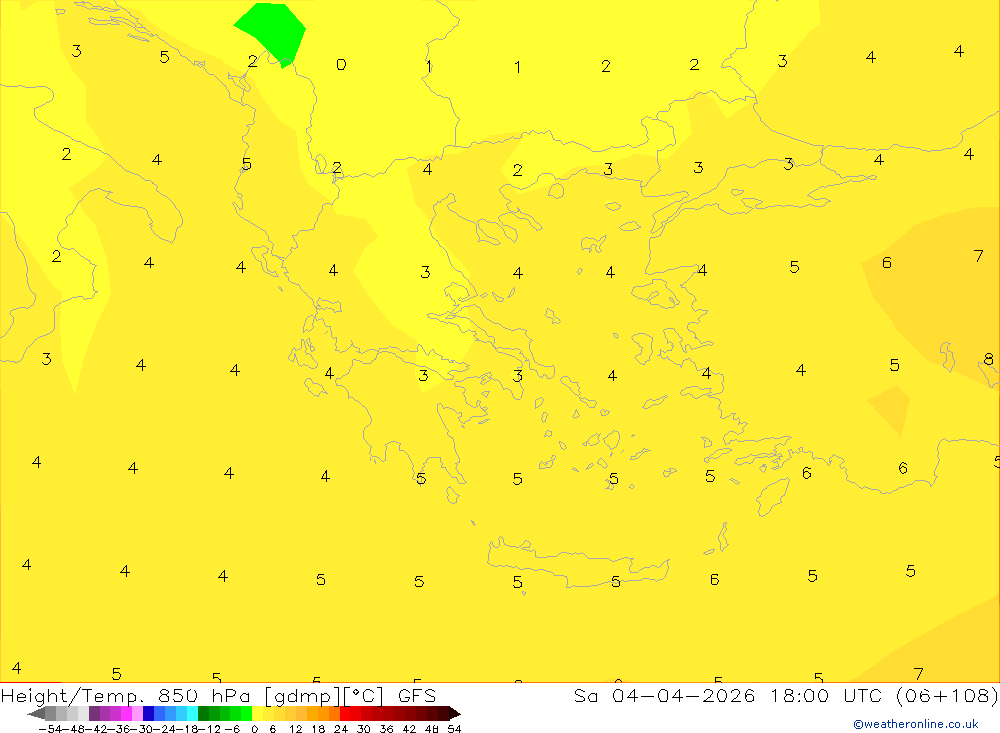Click the 'GFS' model label
1000x733 pixels.
pos(416,695)
